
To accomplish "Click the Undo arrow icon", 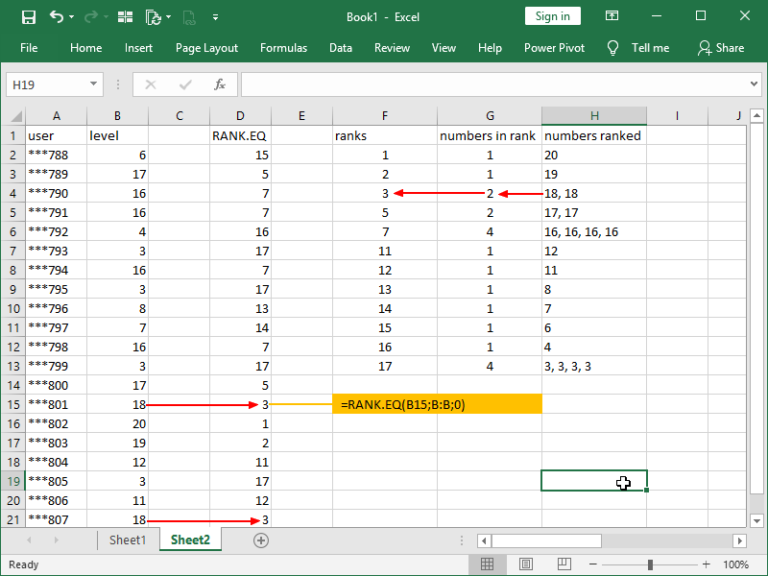I will point(56,17).
